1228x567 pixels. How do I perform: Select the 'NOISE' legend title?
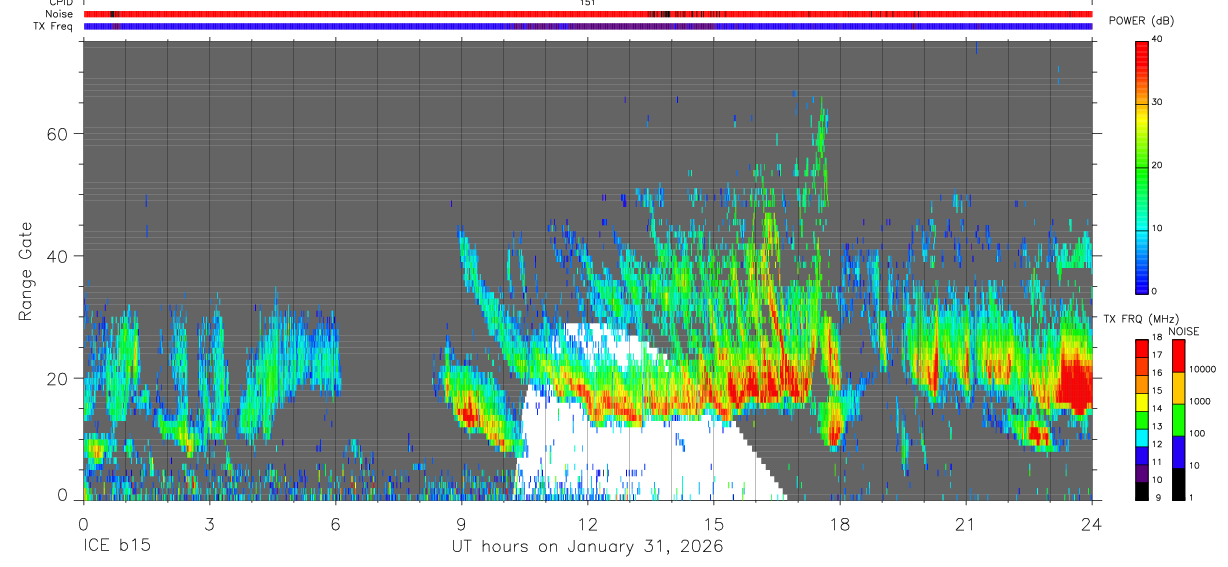[x=1183, y=331]
